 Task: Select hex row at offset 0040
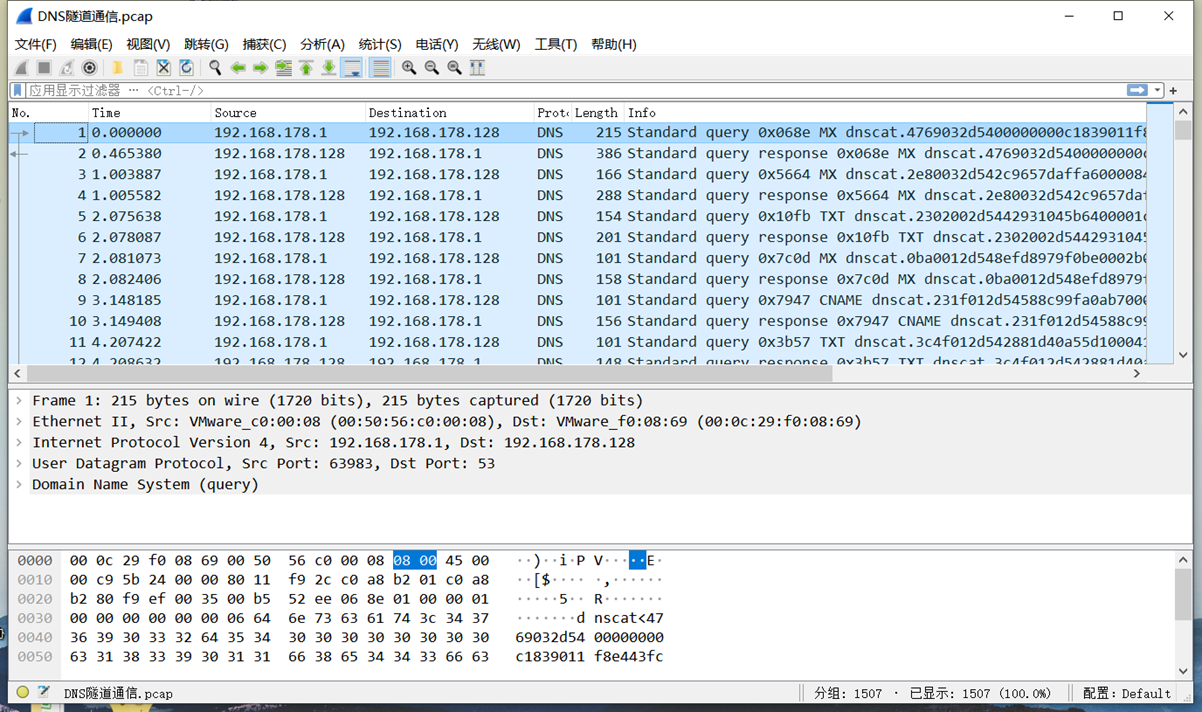pos(340,637)
